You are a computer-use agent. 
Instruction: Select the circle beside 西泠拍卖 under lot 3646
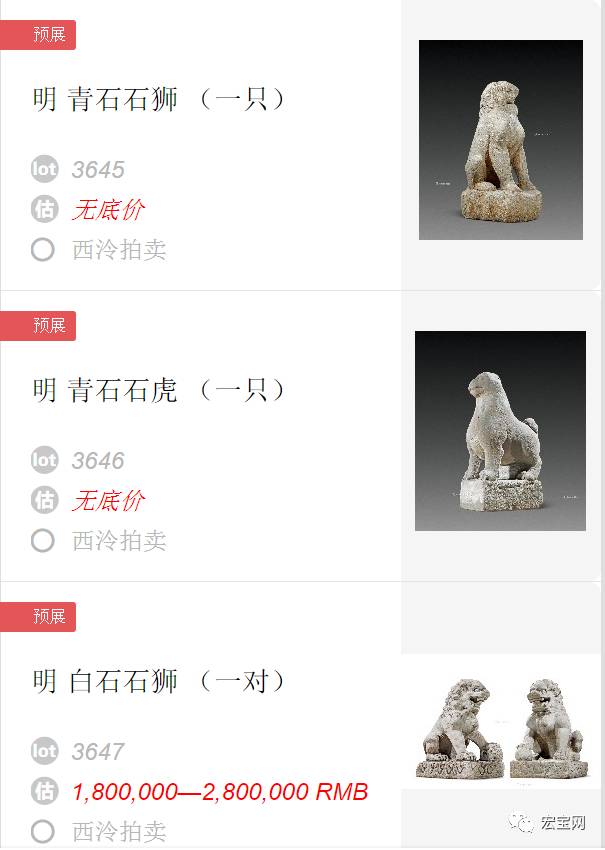[43, 540]
